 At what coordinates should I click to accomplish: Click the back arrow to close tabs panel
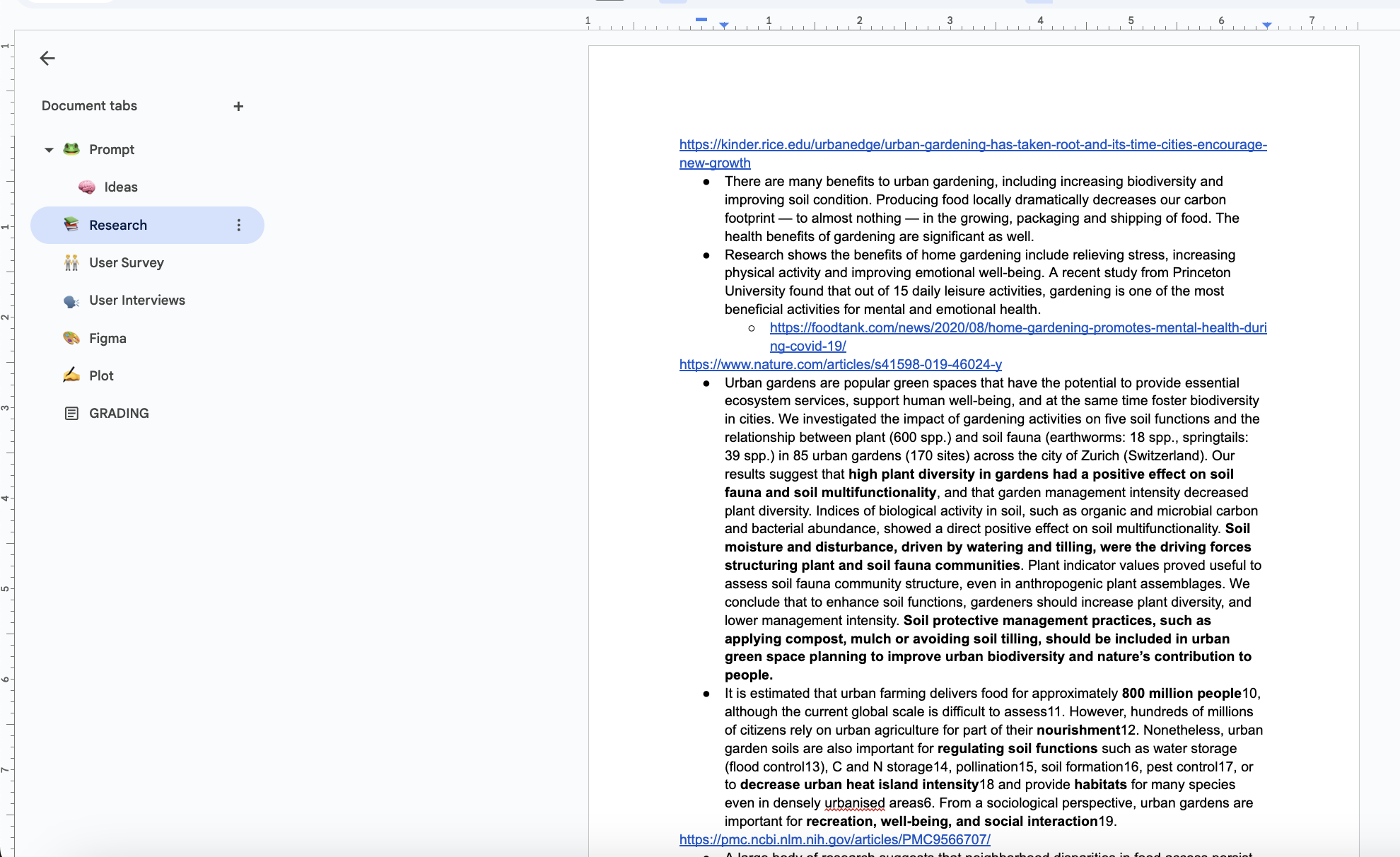[47, 58]
